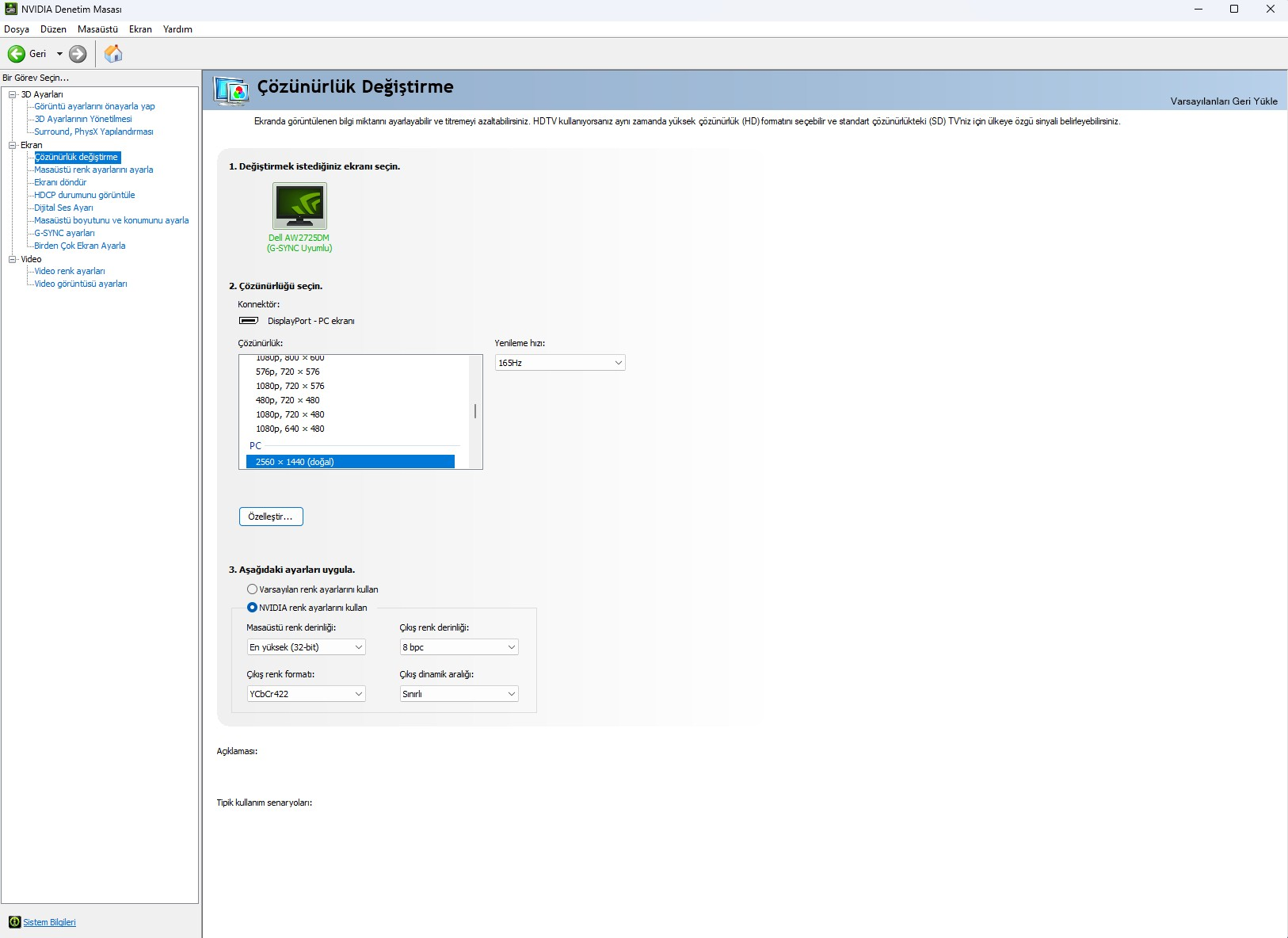1288x938 pixels.
Task: Open the home page icon in toolbar
Action: 113,54
